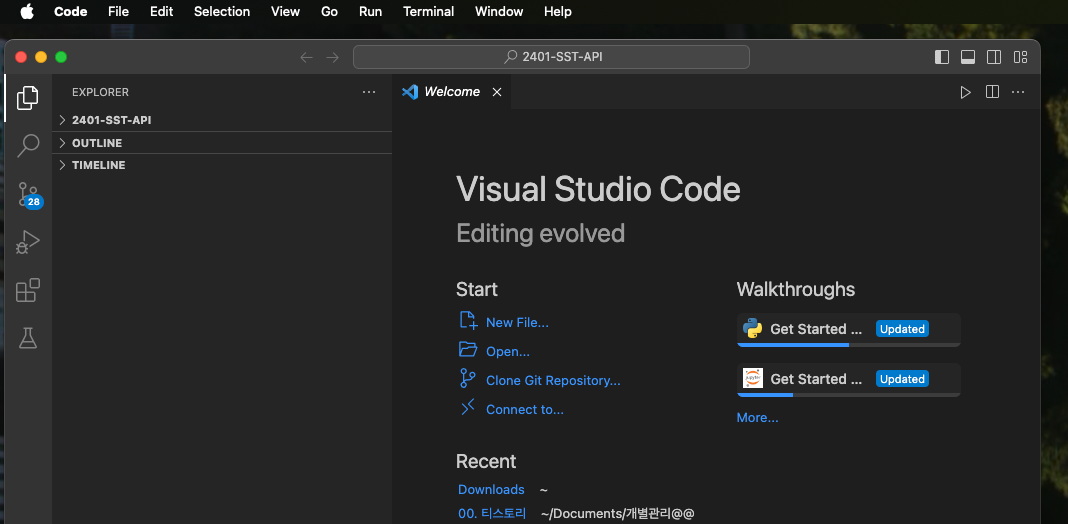Open the File menu
Screen dimensions: 1068x524
(x=119, y=12)
